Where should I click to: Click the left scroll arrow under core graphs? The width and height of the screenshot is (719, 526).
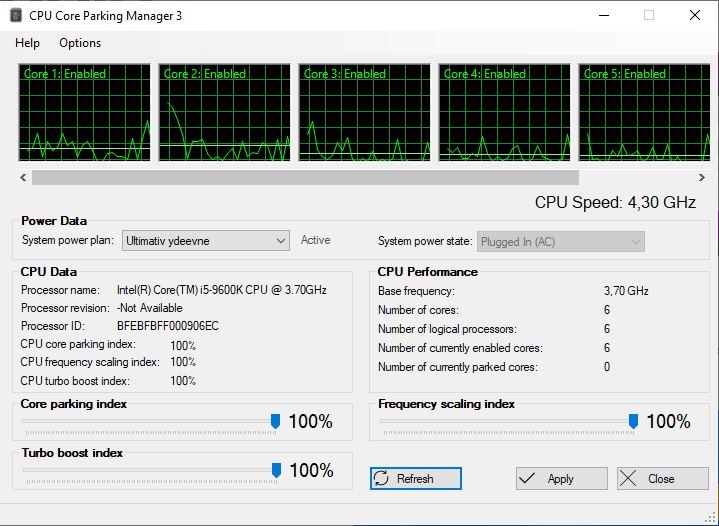coord(23,177)
